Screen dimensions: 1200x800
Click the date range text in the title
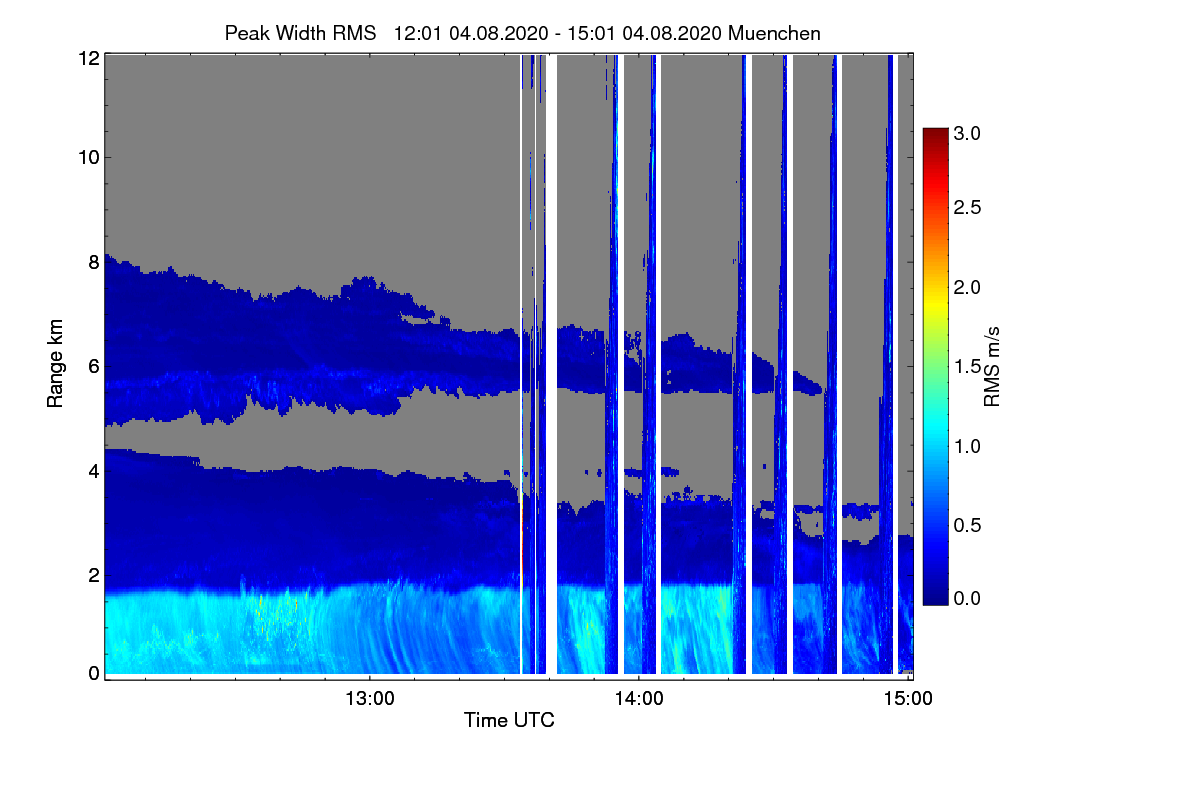(x=559, y=33)
